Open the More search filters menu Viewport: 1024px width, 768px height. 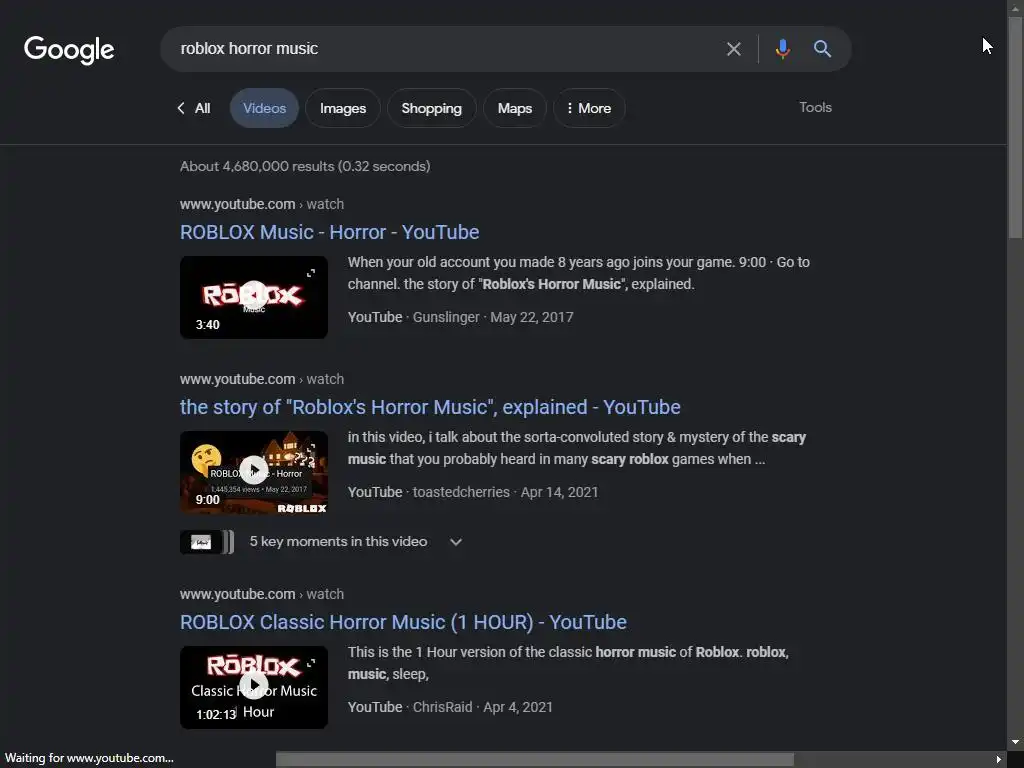pyautogui.click(x=588, y=108)
